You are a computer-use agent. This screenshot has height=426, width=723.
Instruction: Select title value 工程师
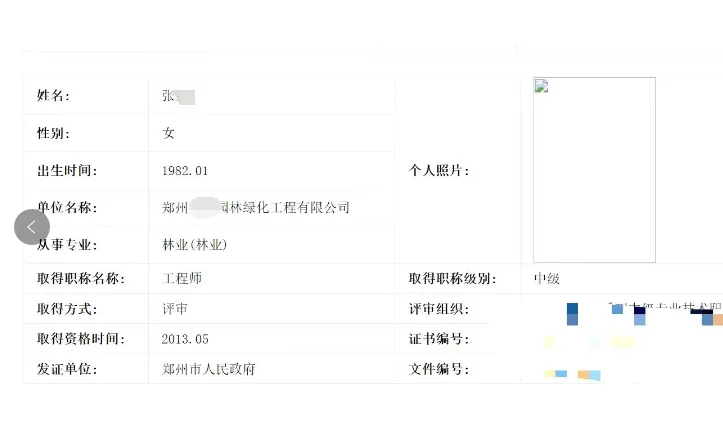[x=182, y=278]
